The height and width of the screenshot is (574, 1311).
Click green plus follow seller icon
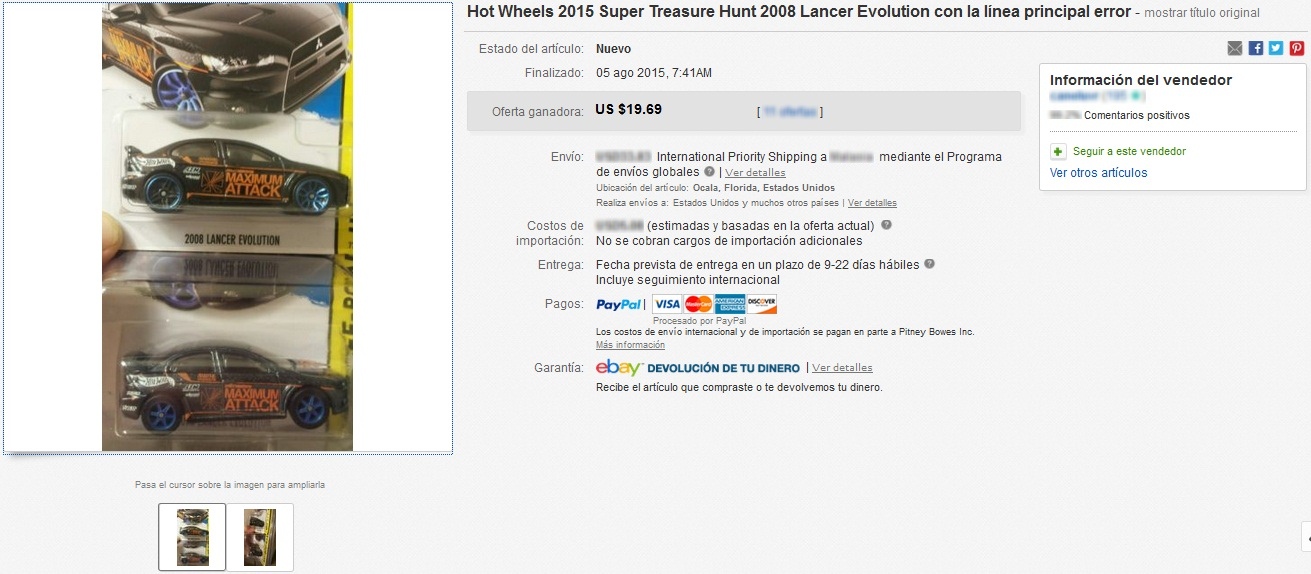(x=1058, y=151)
